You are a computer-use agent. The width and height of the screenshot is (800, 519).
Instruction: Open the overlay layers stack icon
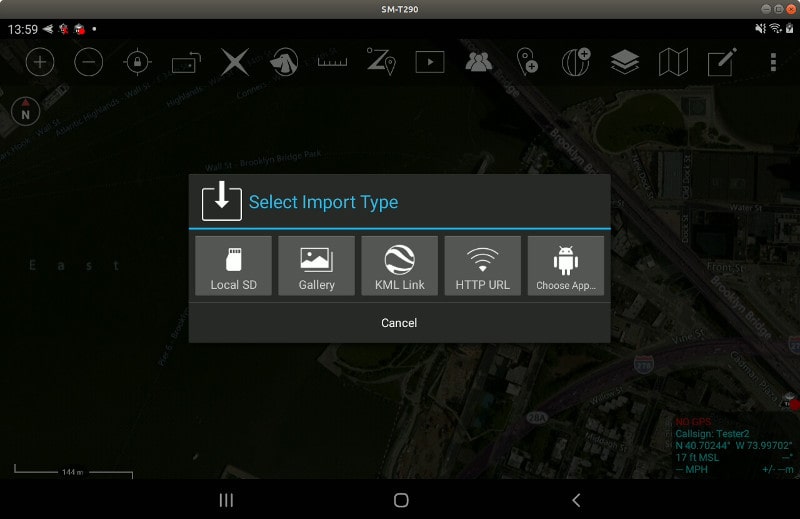624,62
